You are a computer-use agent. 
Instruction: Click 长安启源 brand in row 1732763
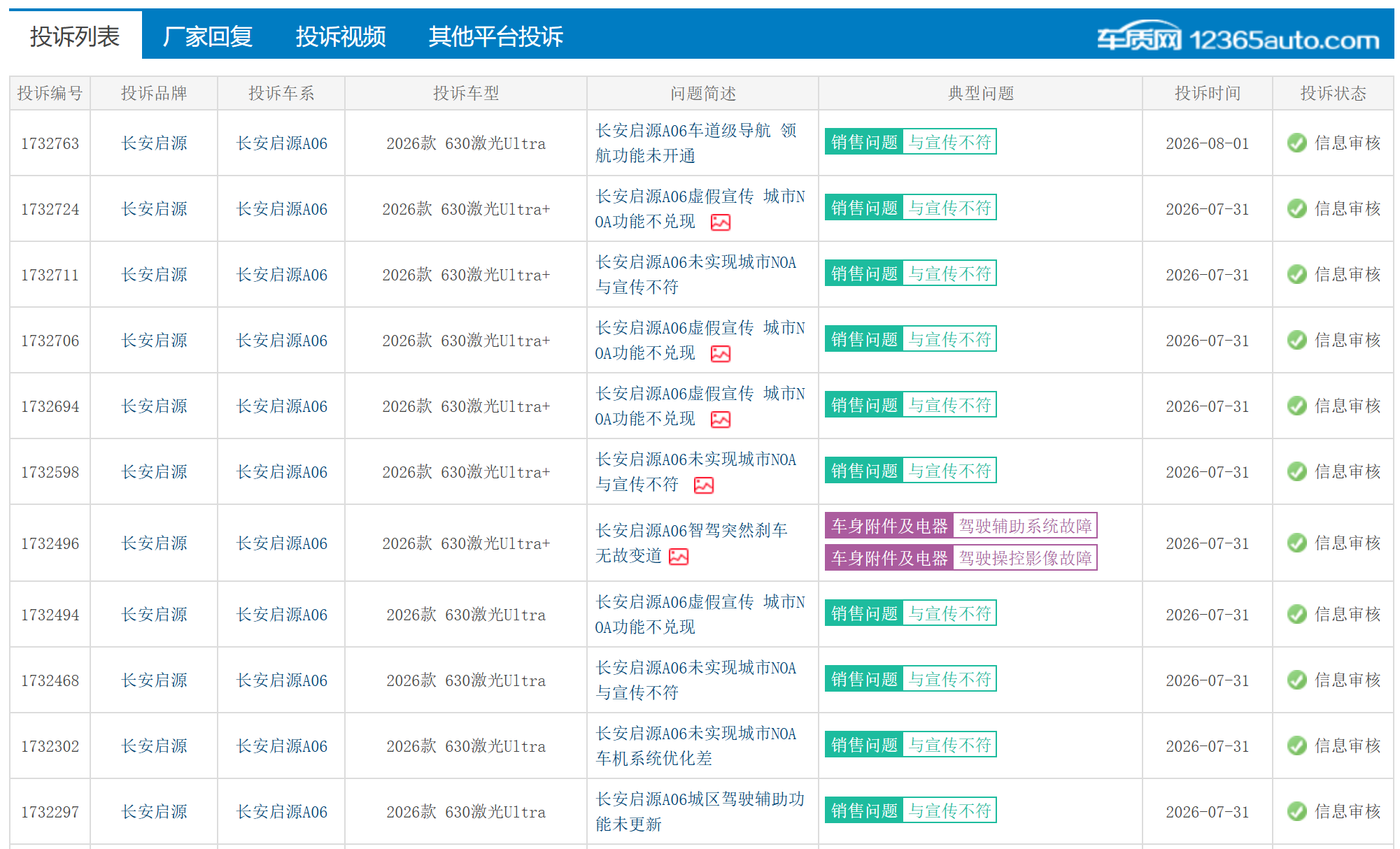154,143
